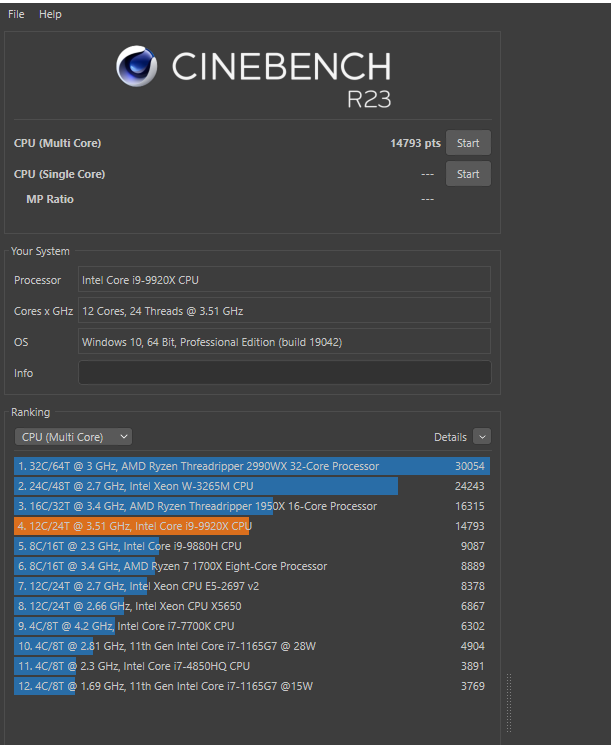Select the Core i9-9880H ranking row
The height and width of the screenshot is (745, 611).
pyautogui.click(x=252, y=546)
